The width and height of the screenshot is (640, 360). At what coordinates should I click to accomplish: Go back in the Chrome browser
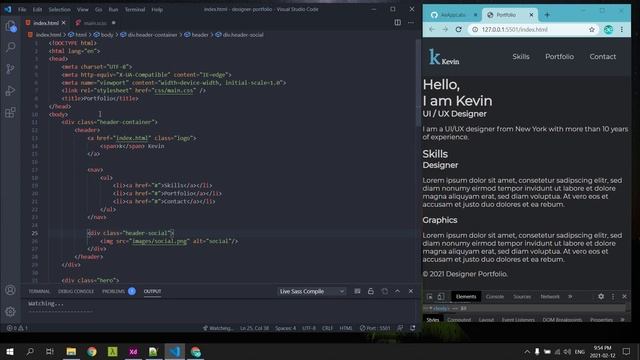coord(432,29)
